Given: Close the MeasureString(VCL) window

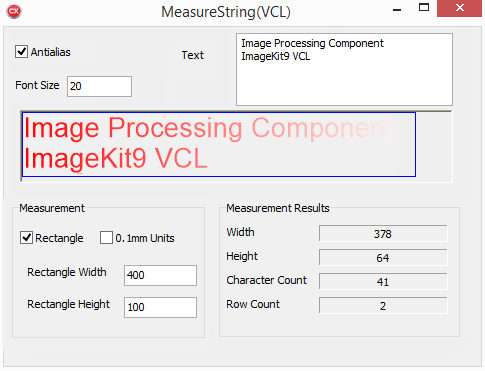Looking at the screenshot, I should 460,8.
